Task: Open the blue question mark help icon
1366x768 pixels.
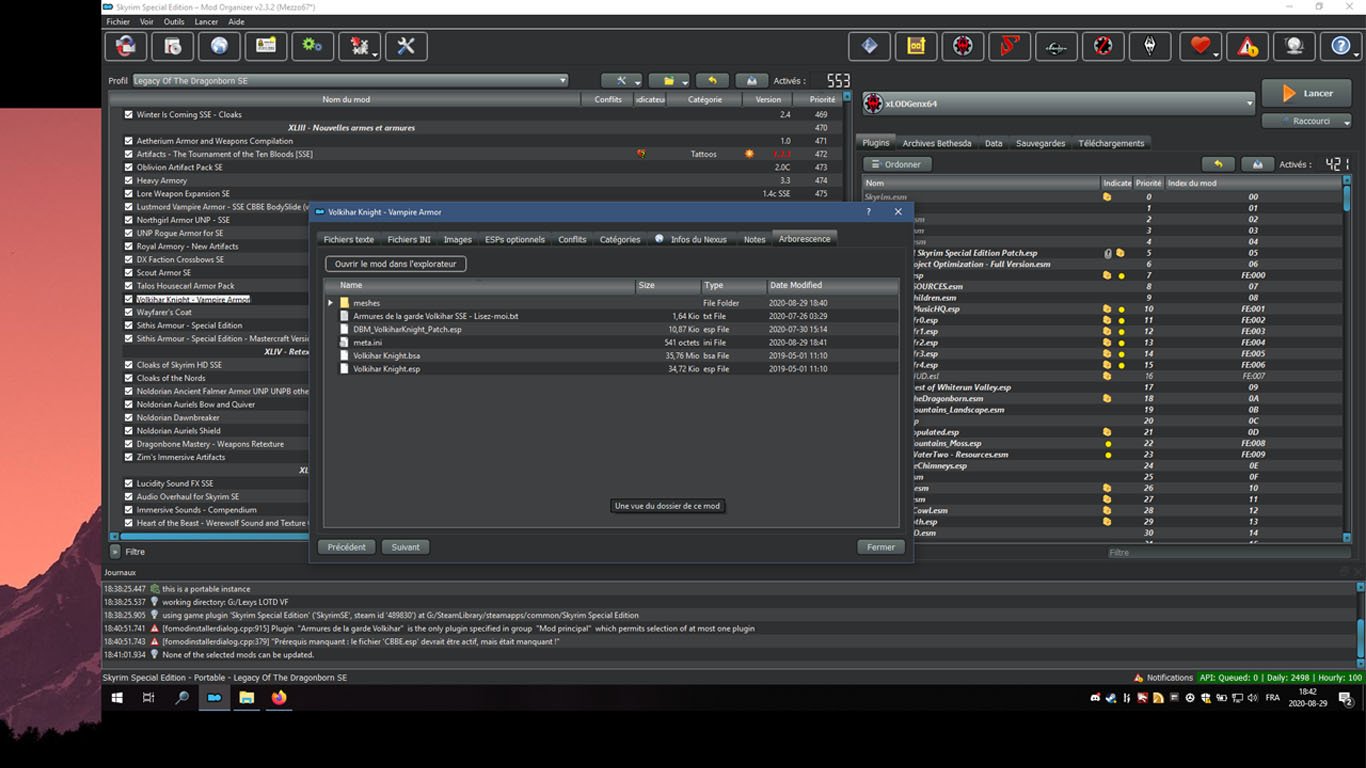Action: tap(1341, 46)
